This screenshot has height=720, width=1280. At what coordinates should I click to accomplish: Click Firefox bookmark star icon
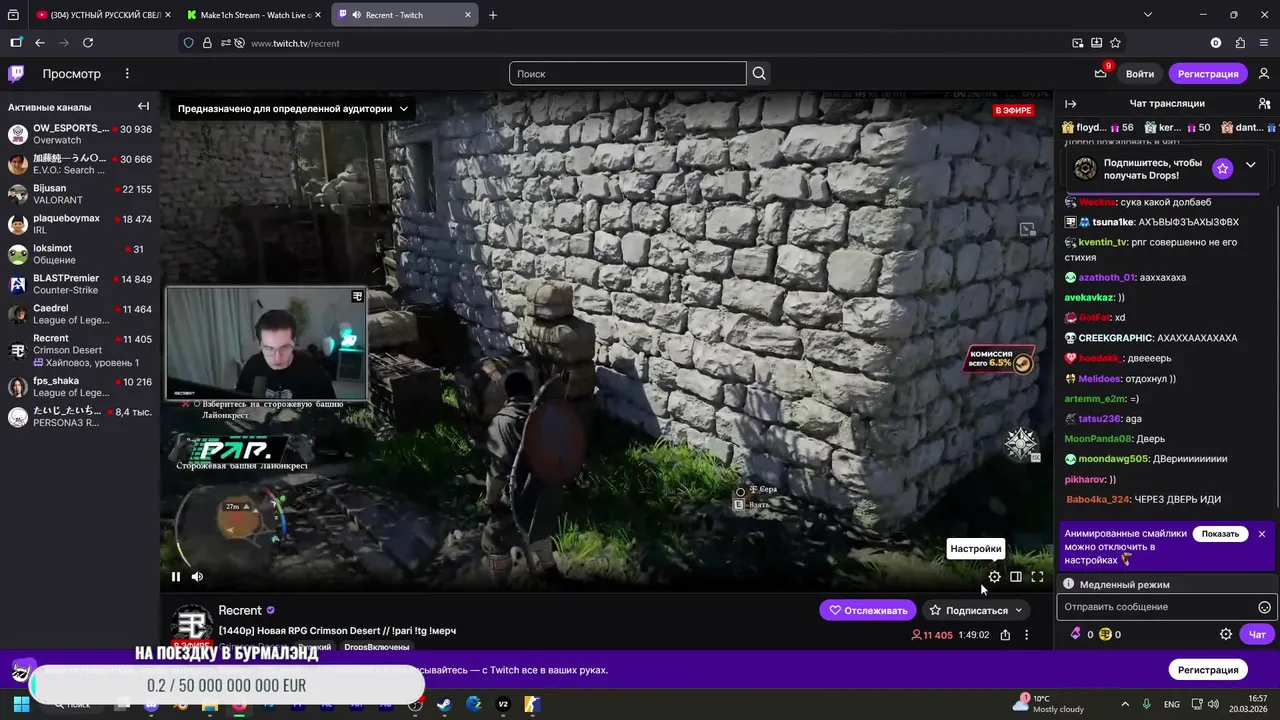click(1115, 43)
